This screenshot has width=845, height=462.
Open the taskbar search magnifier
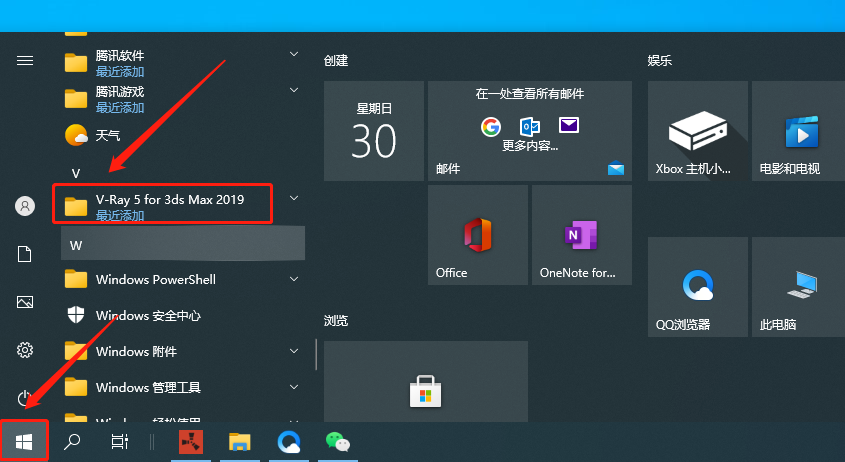72,442
